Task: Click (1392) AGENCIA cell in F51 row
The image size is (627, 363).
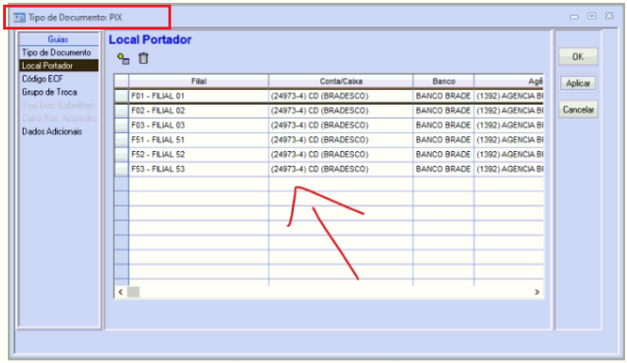Action: point(509,140)
